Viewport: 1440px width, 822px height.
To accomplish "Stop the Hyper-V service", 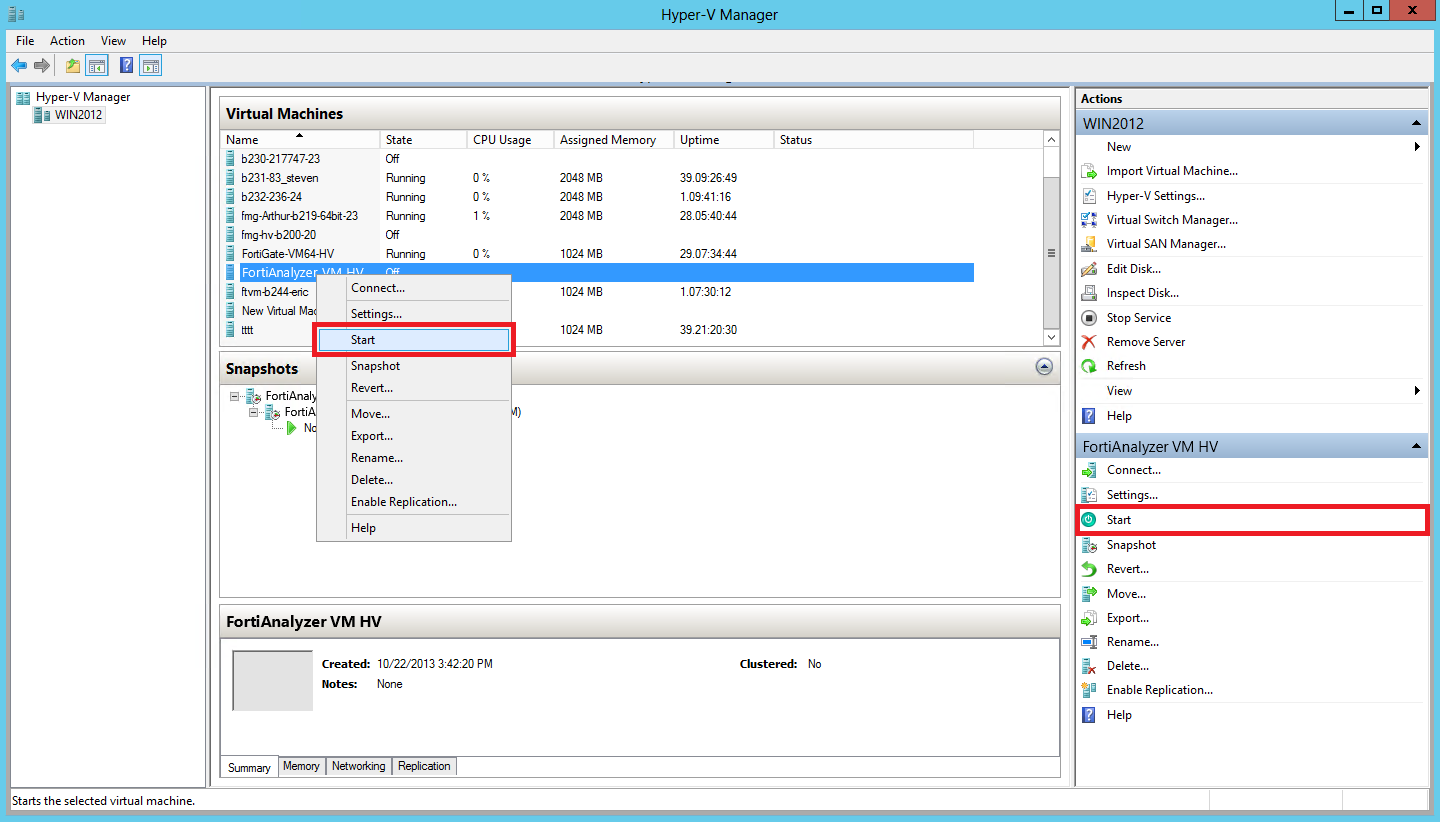I will pyautogui.click(x=1140, y=317).
